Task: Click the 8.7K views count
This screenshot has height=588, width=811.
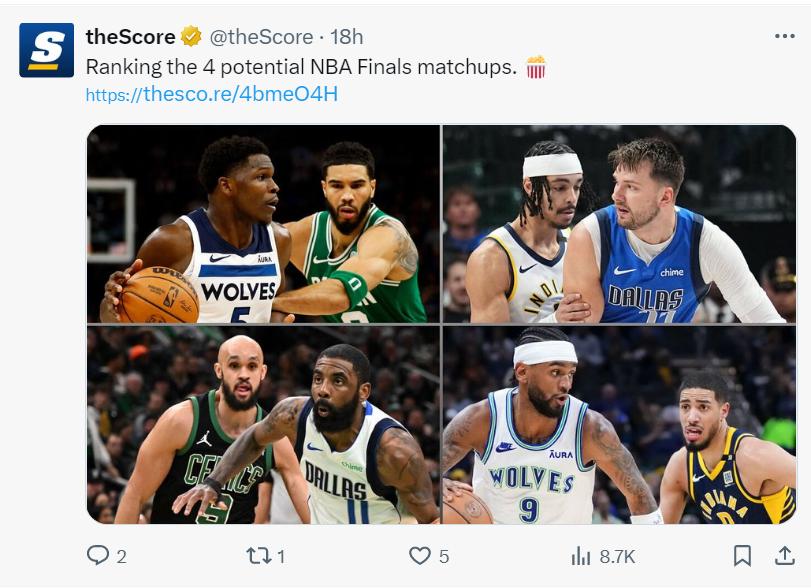Action: coord(616,556)
